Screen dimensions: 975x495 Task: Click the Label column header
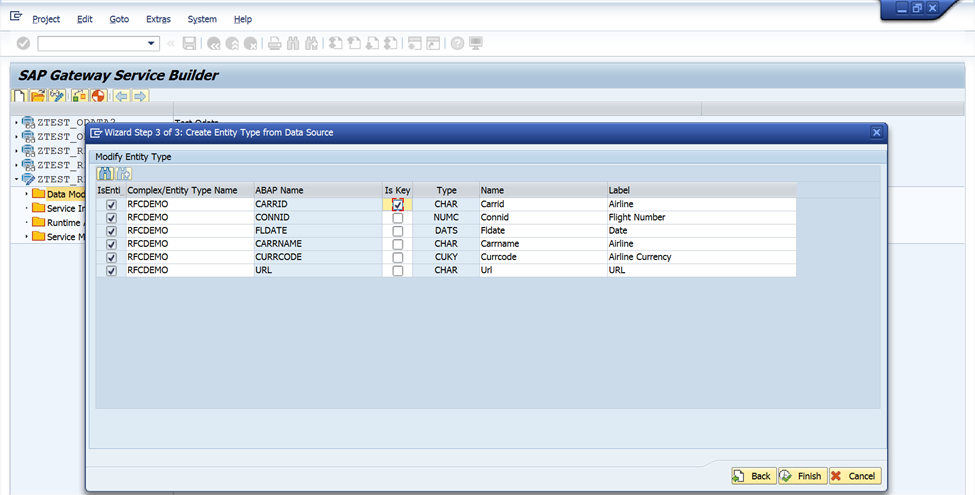[x=701, y=190]
